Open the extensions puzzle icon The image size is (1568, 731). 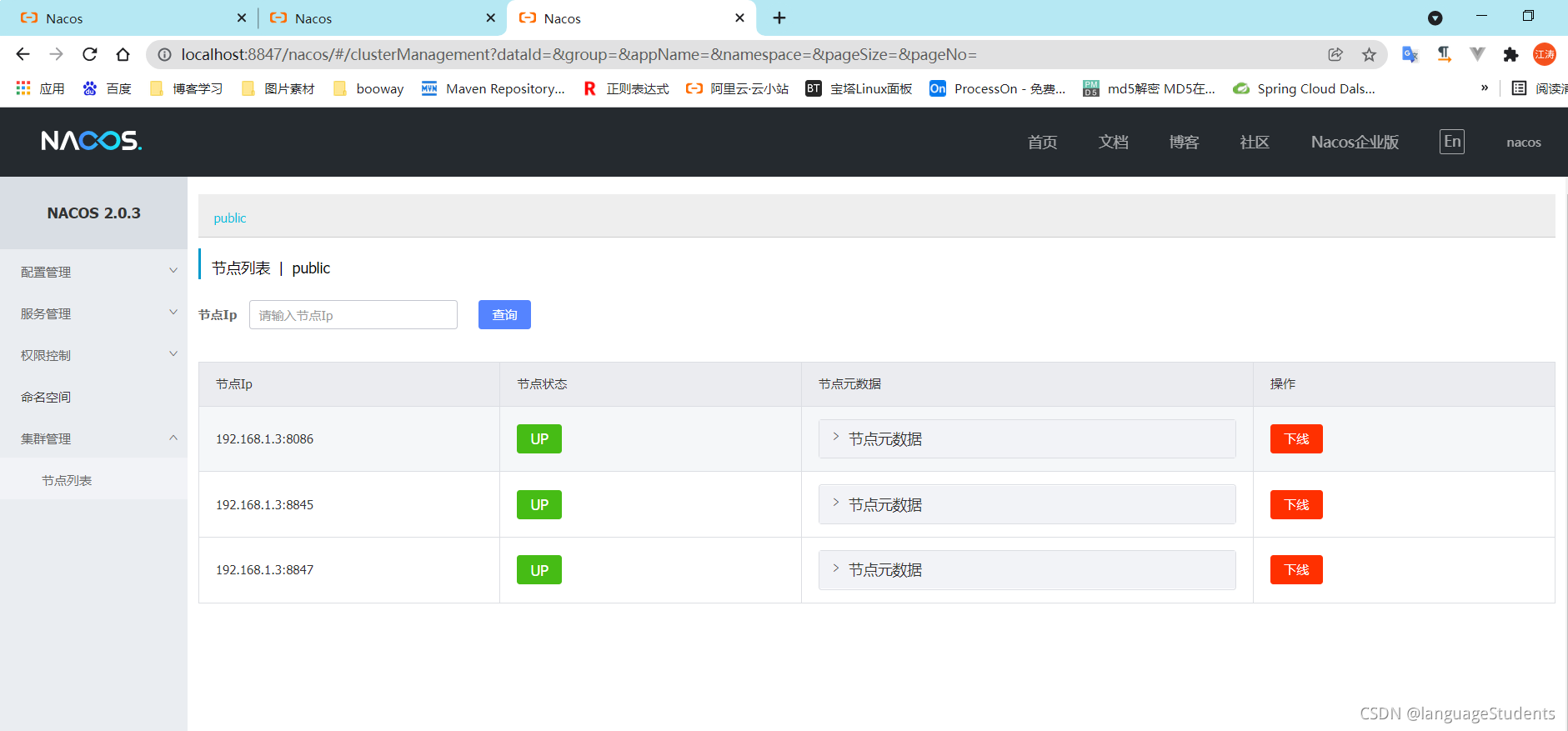[x=1510, y=54]
